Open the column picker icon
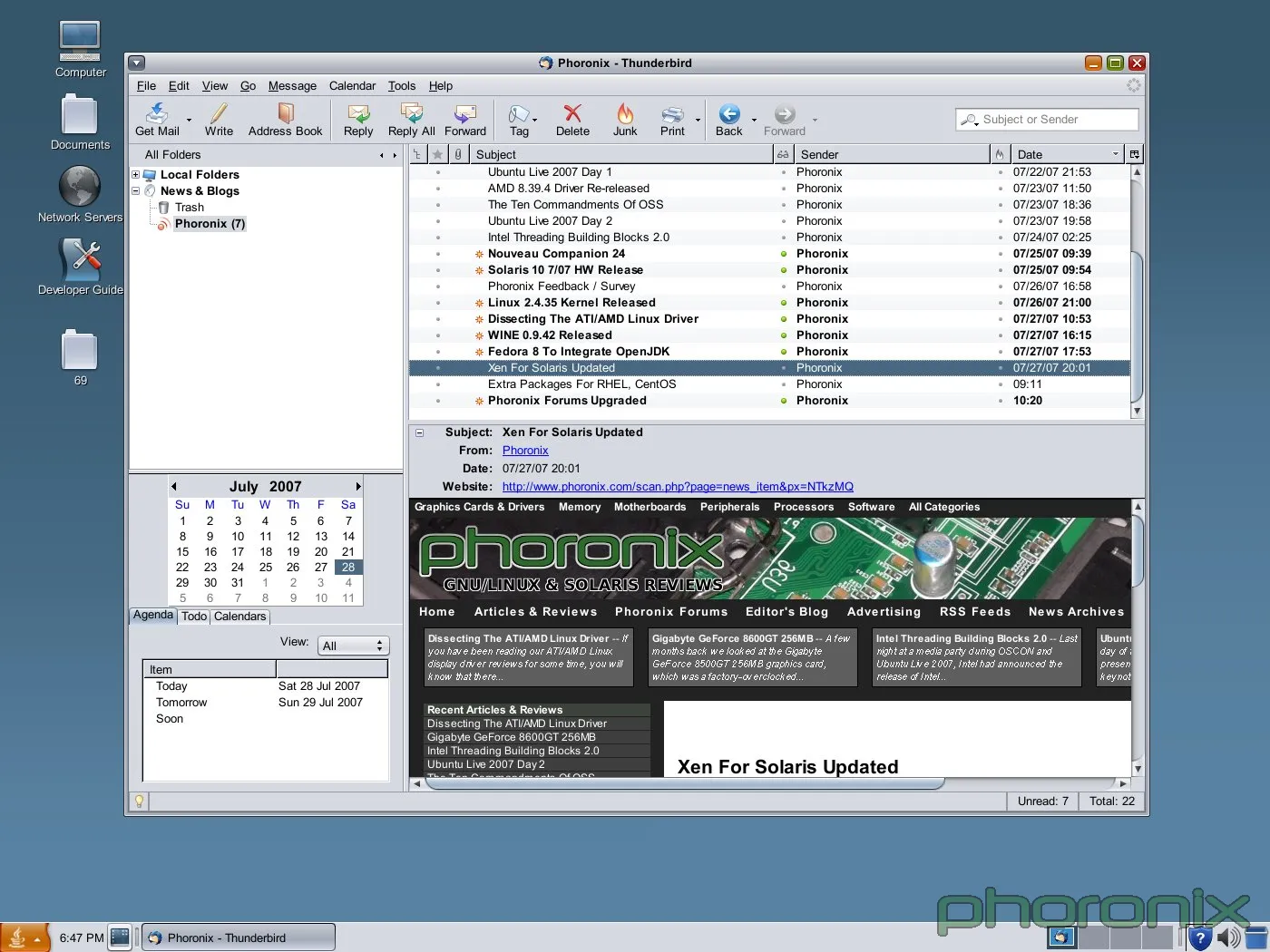Viewport: 1270px width, 952px height. 1134,154
